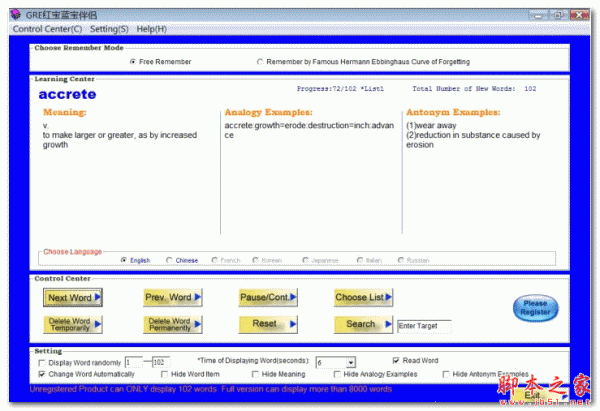Click Delete Word Temporarily
600x411 pixels.
coord(73,324)
